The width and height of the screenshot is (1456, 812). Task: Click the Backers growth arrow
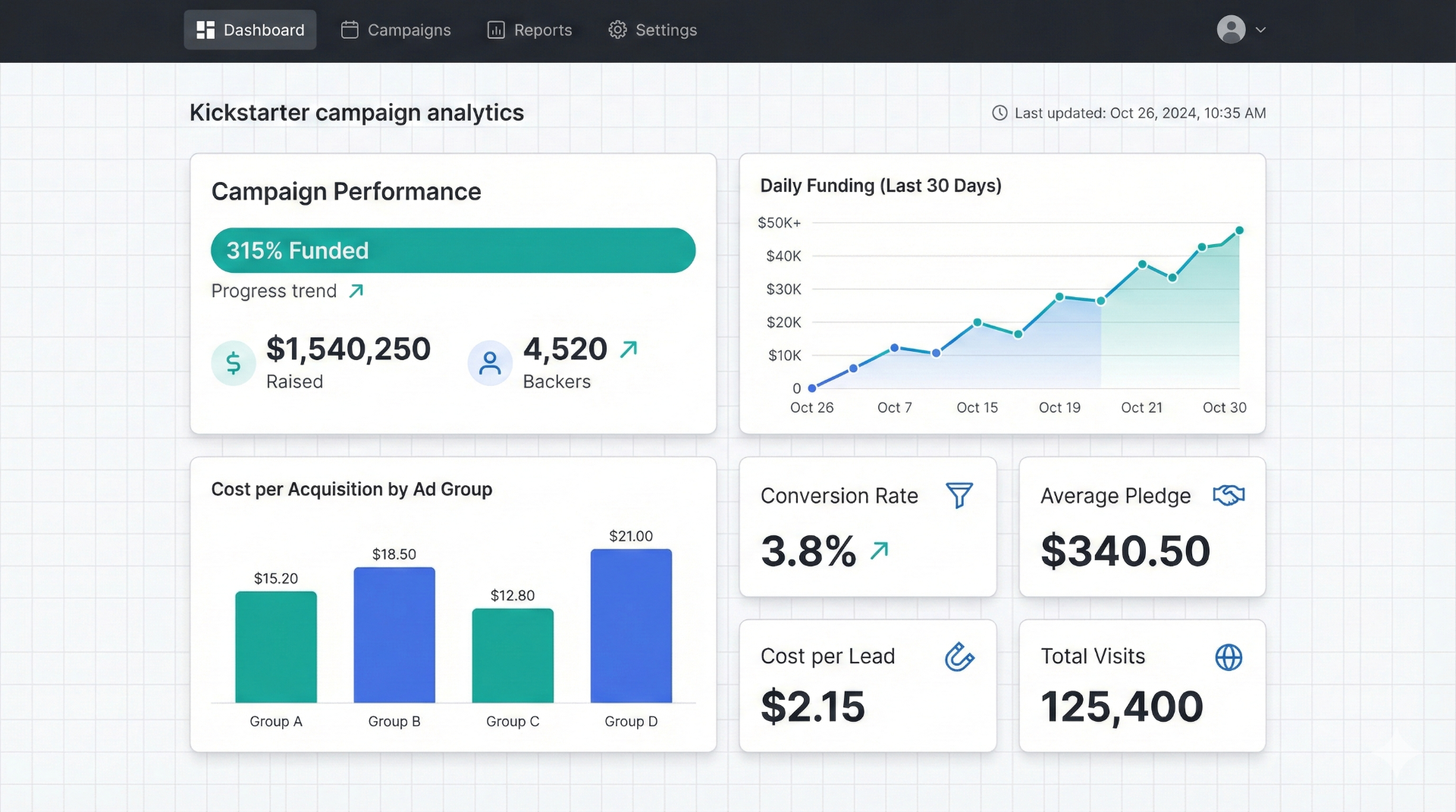pyautogui.click(x=629, y=348)
